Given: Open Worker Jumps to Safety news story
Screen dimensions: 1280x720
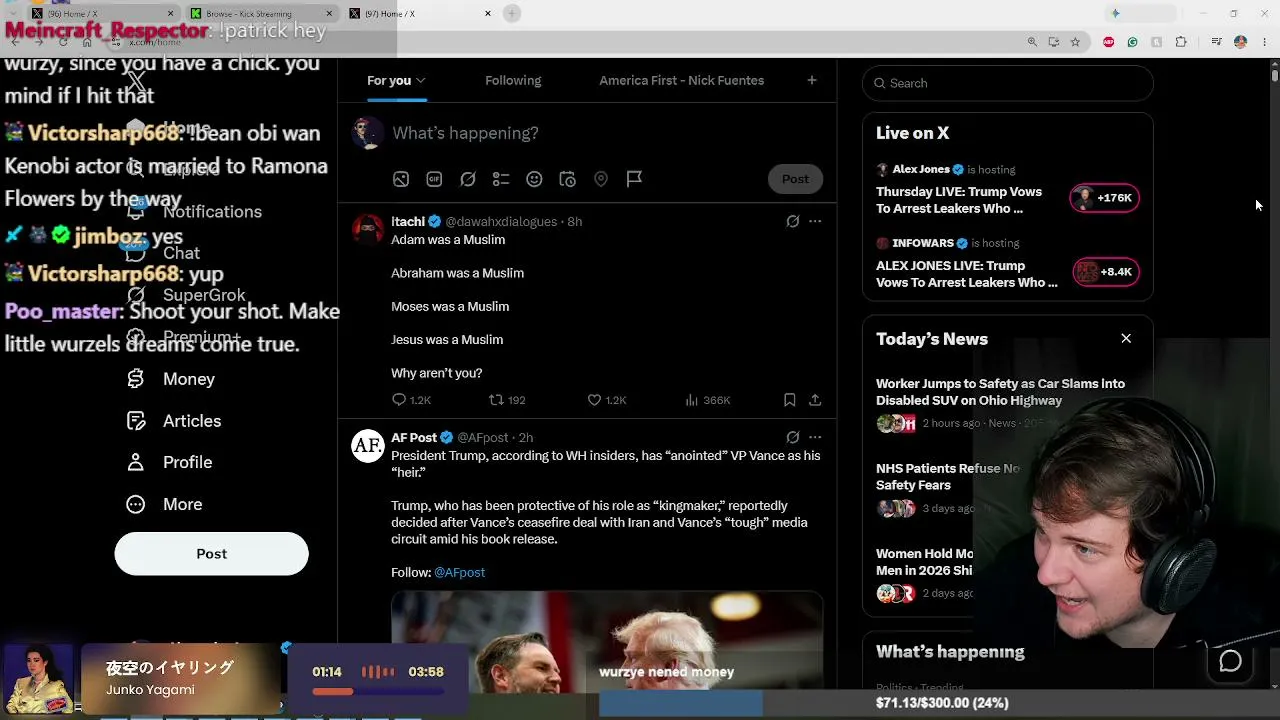Looking at the screenshot, I should (x=1000, y=392).
